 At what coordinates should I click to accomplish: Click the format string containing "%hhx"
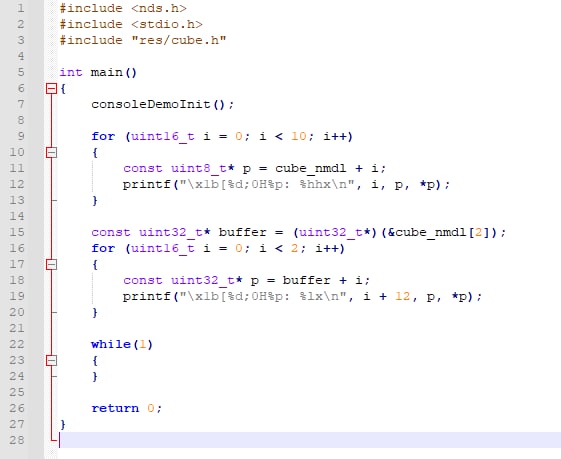pos(267,185)
